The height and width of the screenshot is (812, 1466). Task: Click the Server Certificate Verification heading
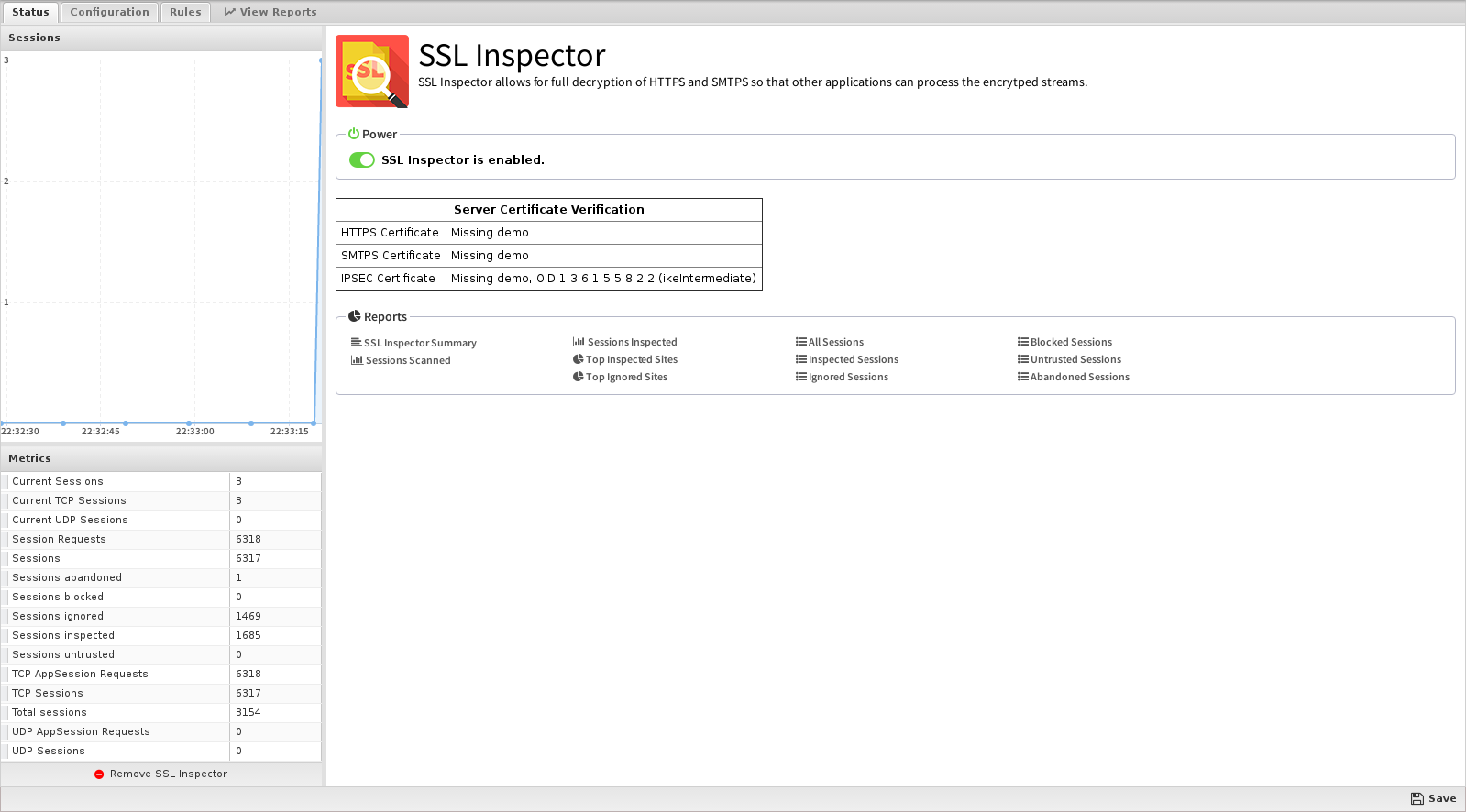(x=549, y=210)
